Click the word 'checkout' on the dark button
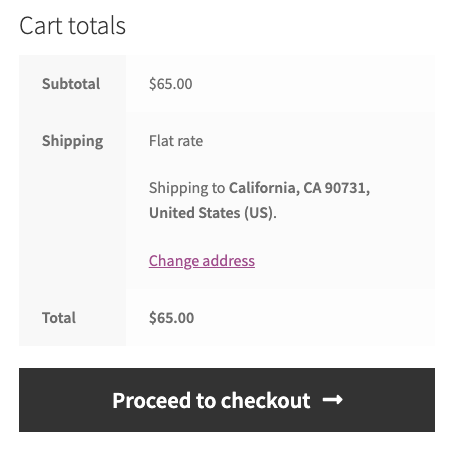455x469 pixels. (x=266, y=400)
